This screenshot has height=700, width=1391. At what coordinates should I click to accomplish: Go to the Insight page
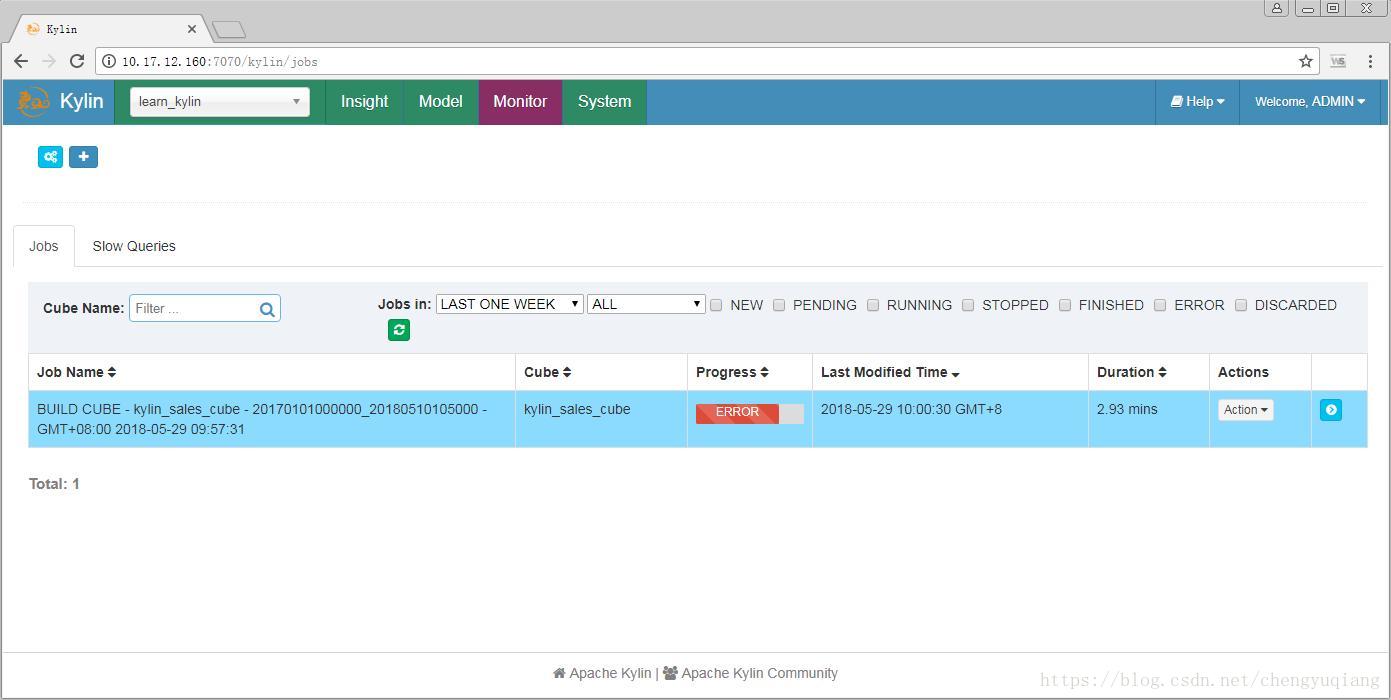[364, 101]
